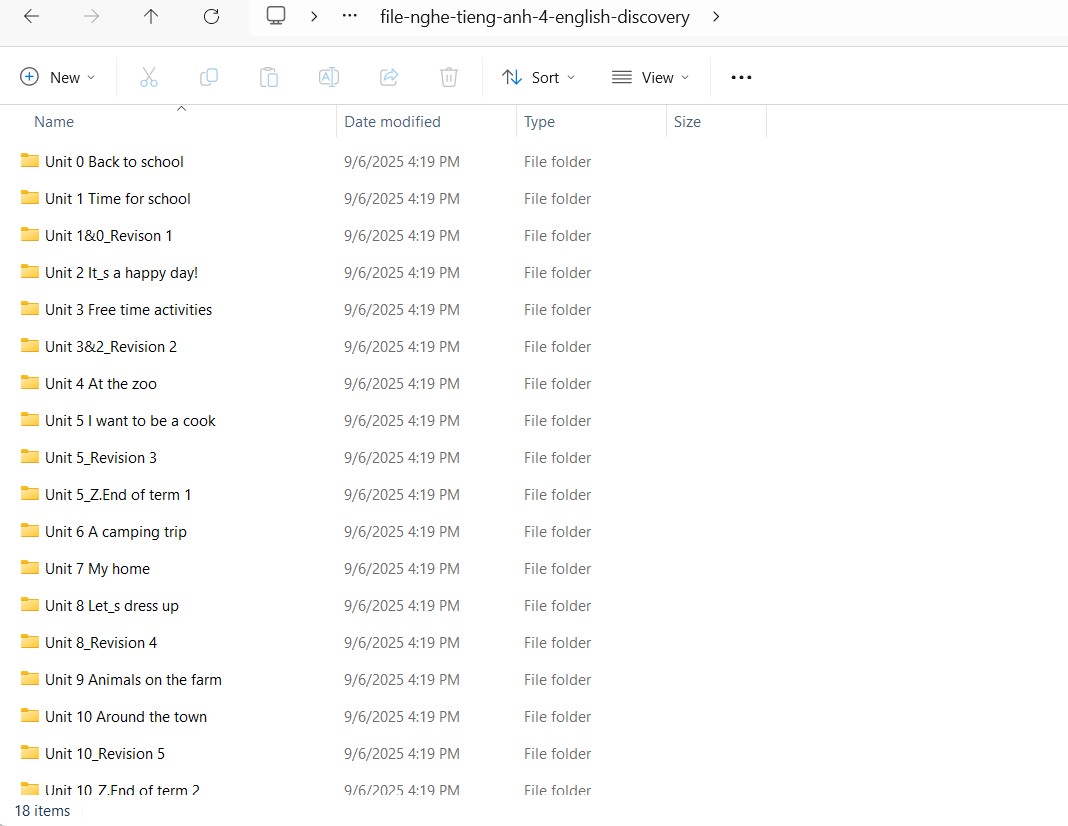Select the Unit 9 Animals on the farm folder
The height and width of the screenshot is (826, 1068).
tap(133, 680)
